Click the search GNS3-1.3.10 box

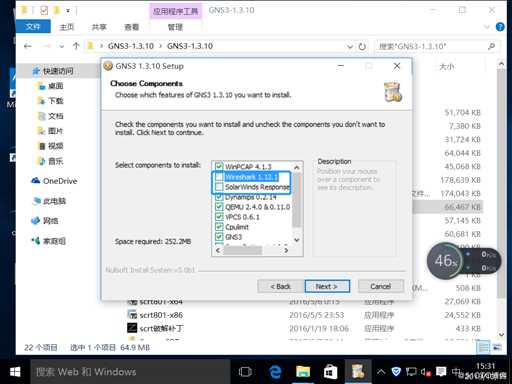click(x=431, y=46)
